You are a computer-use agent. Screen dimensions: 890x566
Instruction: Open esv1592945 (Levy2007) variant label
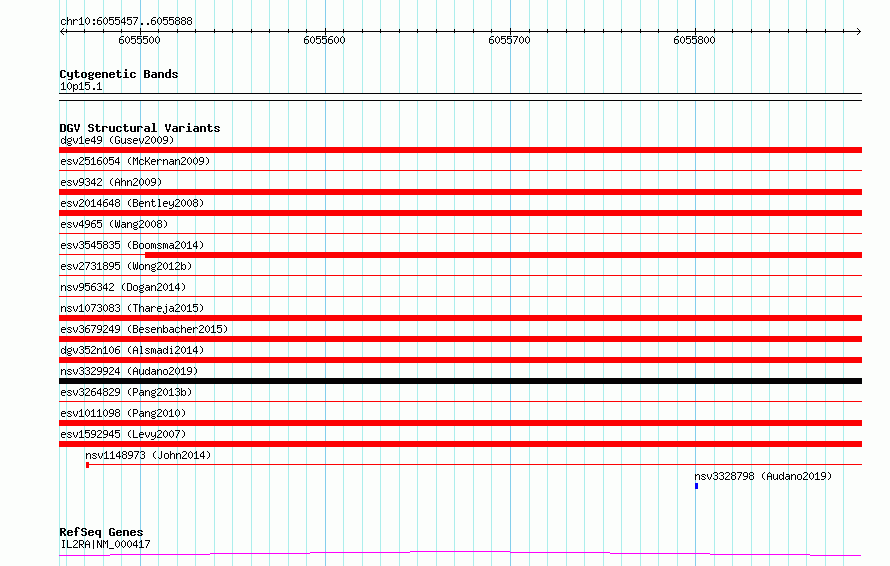123,434
